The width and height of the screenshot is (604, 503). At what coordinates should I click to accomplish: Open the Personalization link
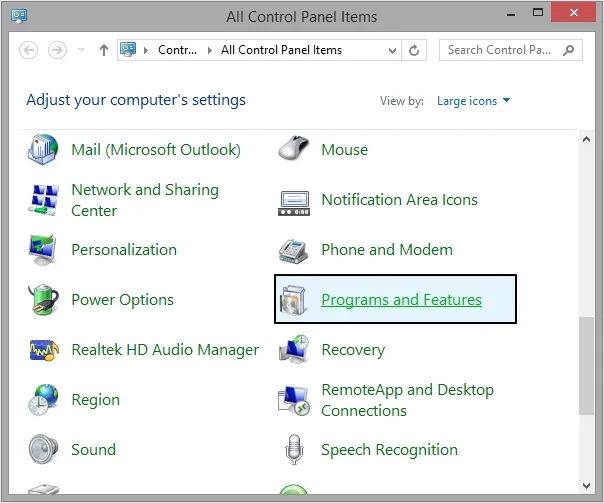pyautogui.click(x=124, y=250)
